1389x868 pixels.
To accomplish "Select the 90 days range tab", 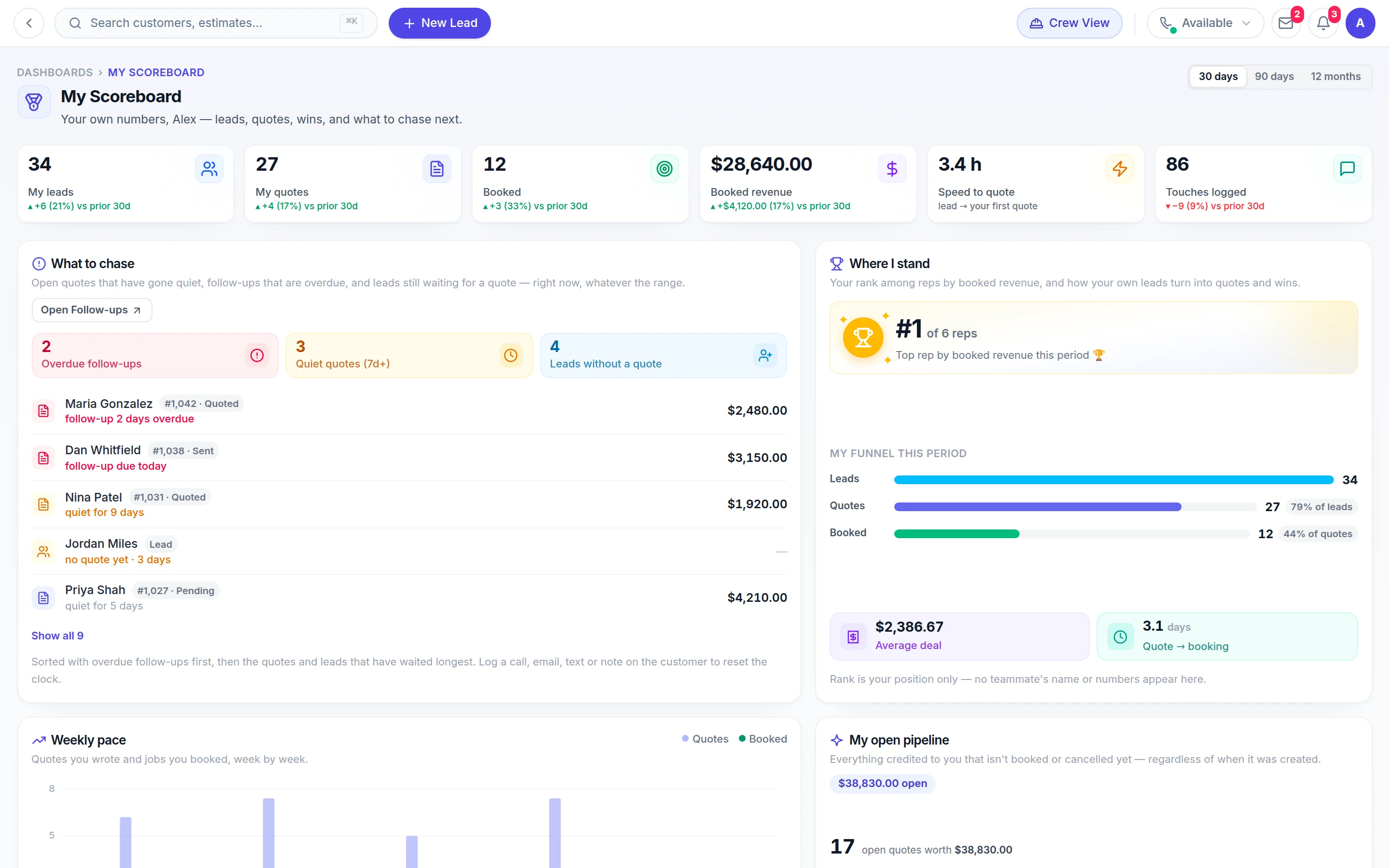I will 1274,76.
